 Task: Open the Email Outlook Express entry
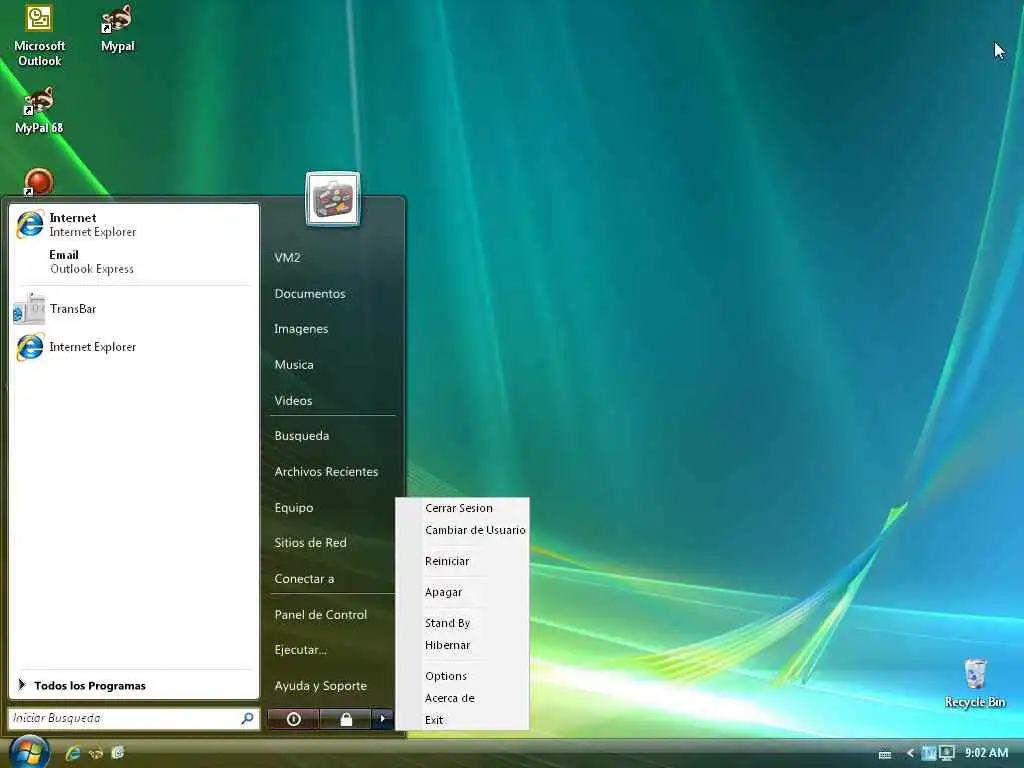click(91, 262)
